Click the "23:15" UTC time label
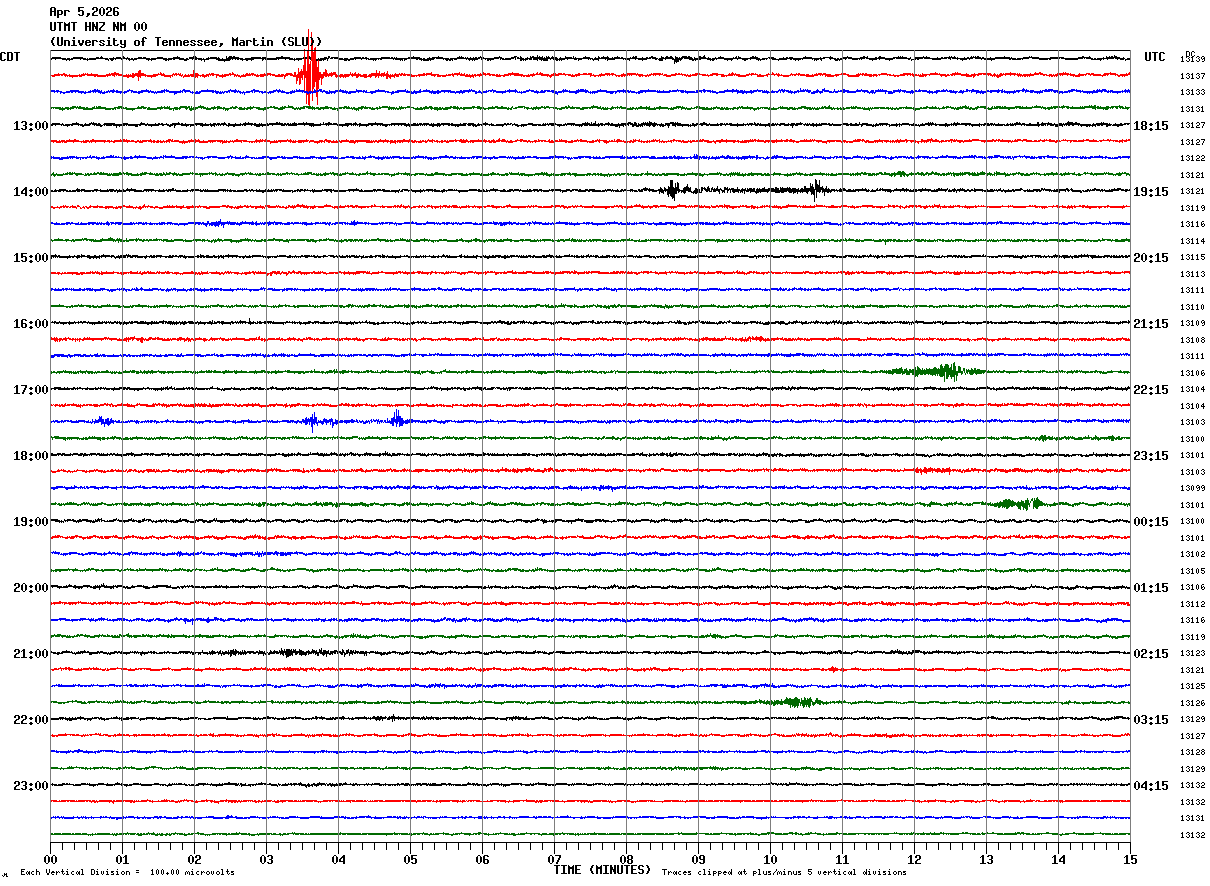 [x=1151, y=456]
